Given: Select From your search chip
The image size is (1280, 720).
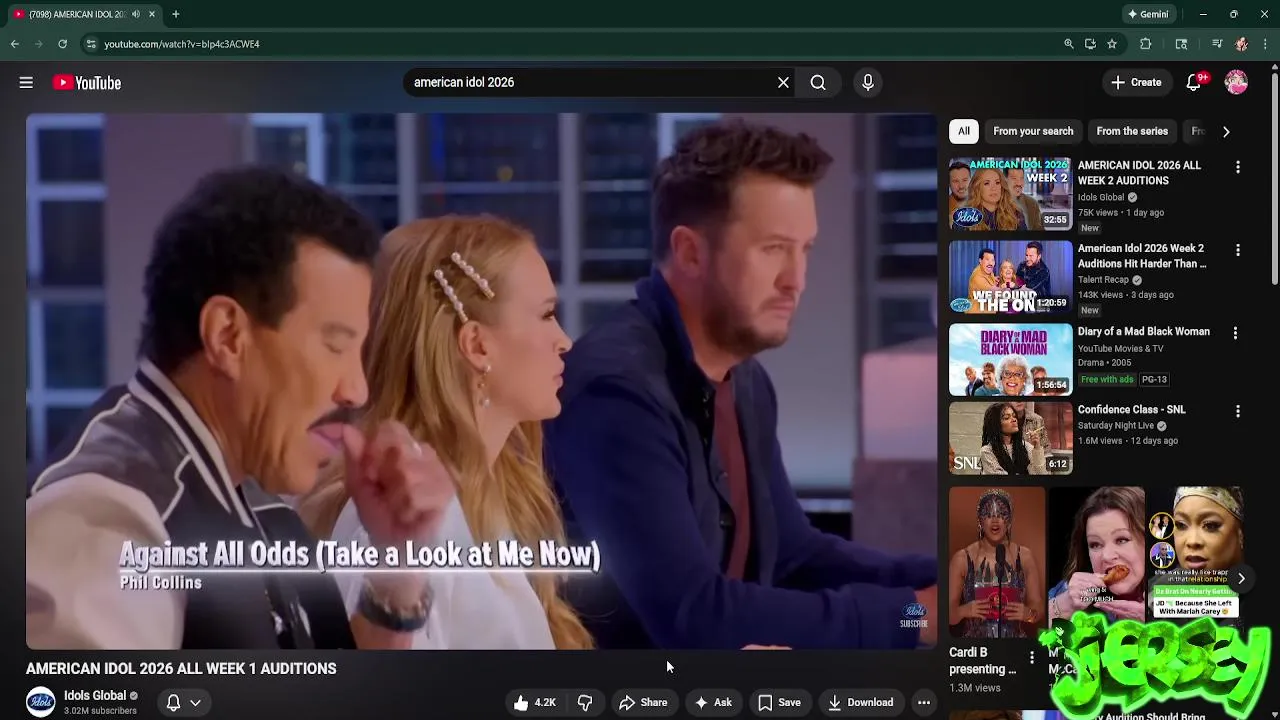Looking at the screenshot, I should click(1033, 131).
